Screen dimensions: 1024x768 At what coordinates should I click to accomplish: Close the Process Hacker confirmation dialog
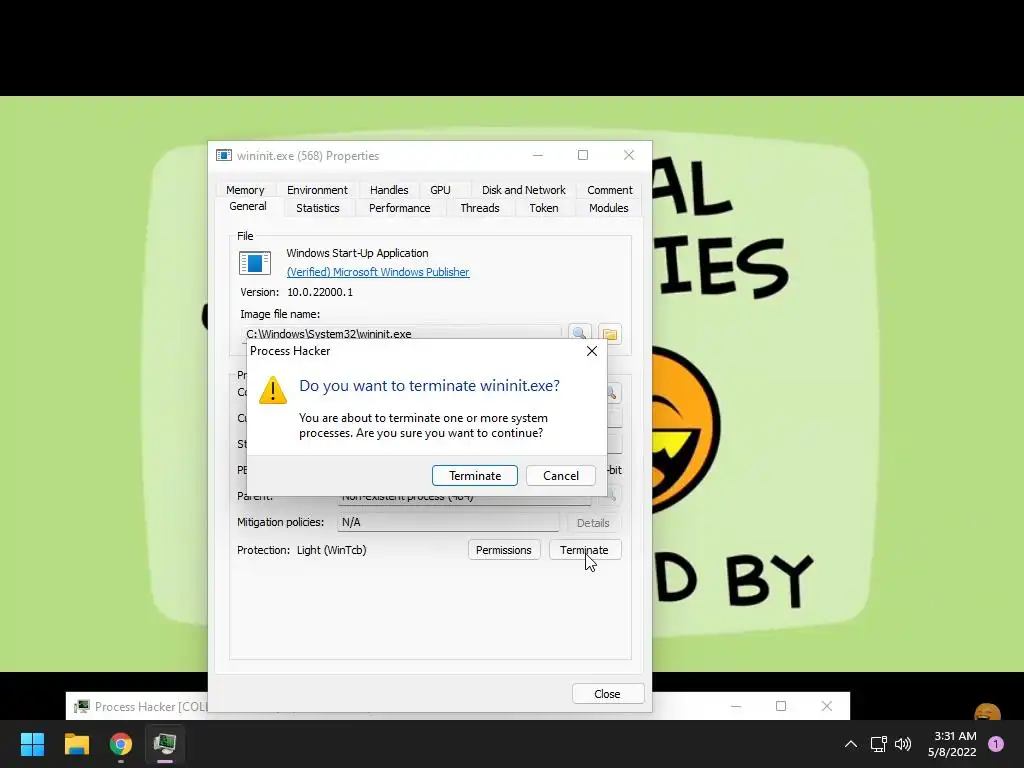pos(592,351)
